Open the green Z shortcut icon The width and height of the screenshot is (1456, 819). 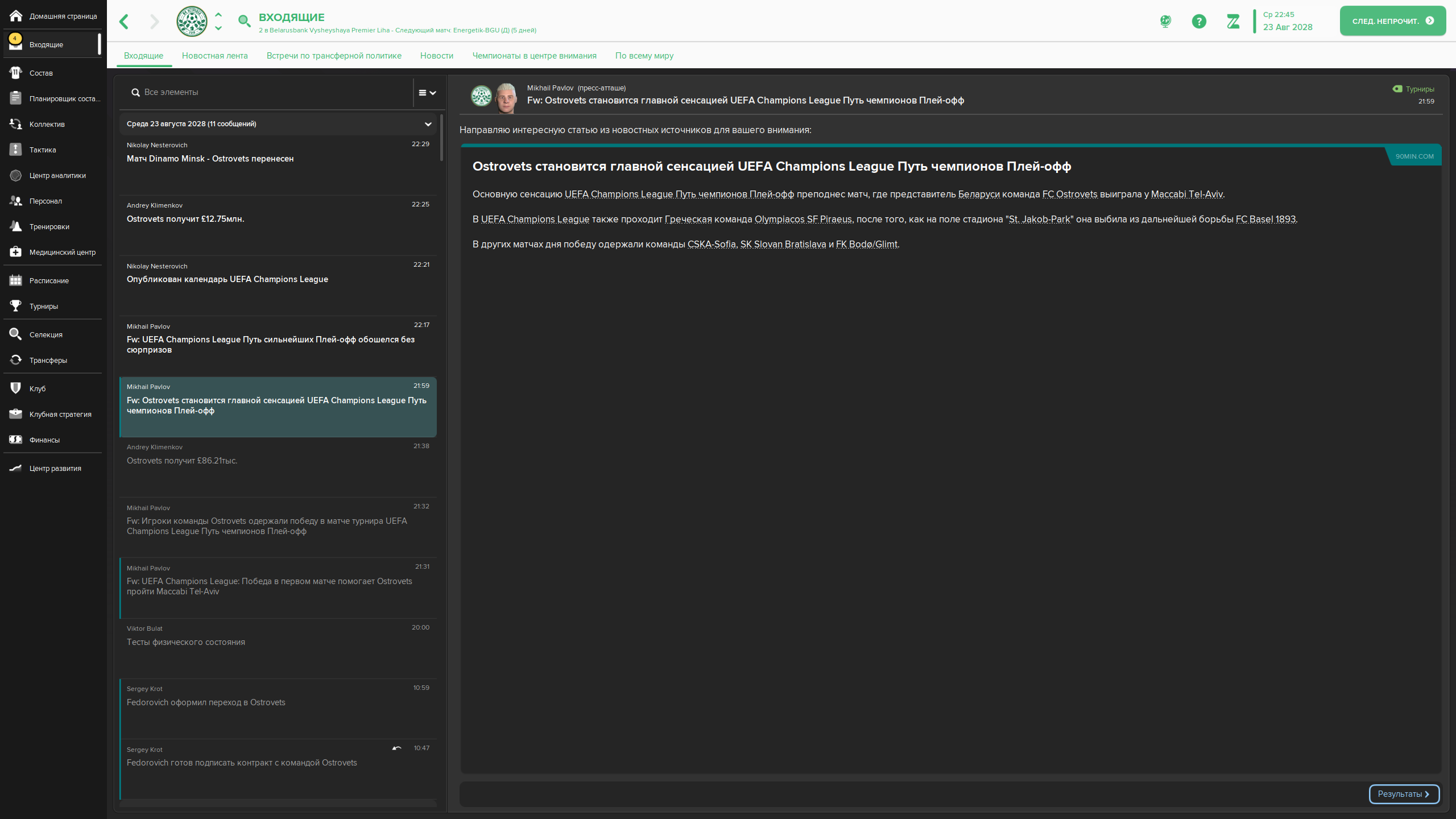(1233, 22)
